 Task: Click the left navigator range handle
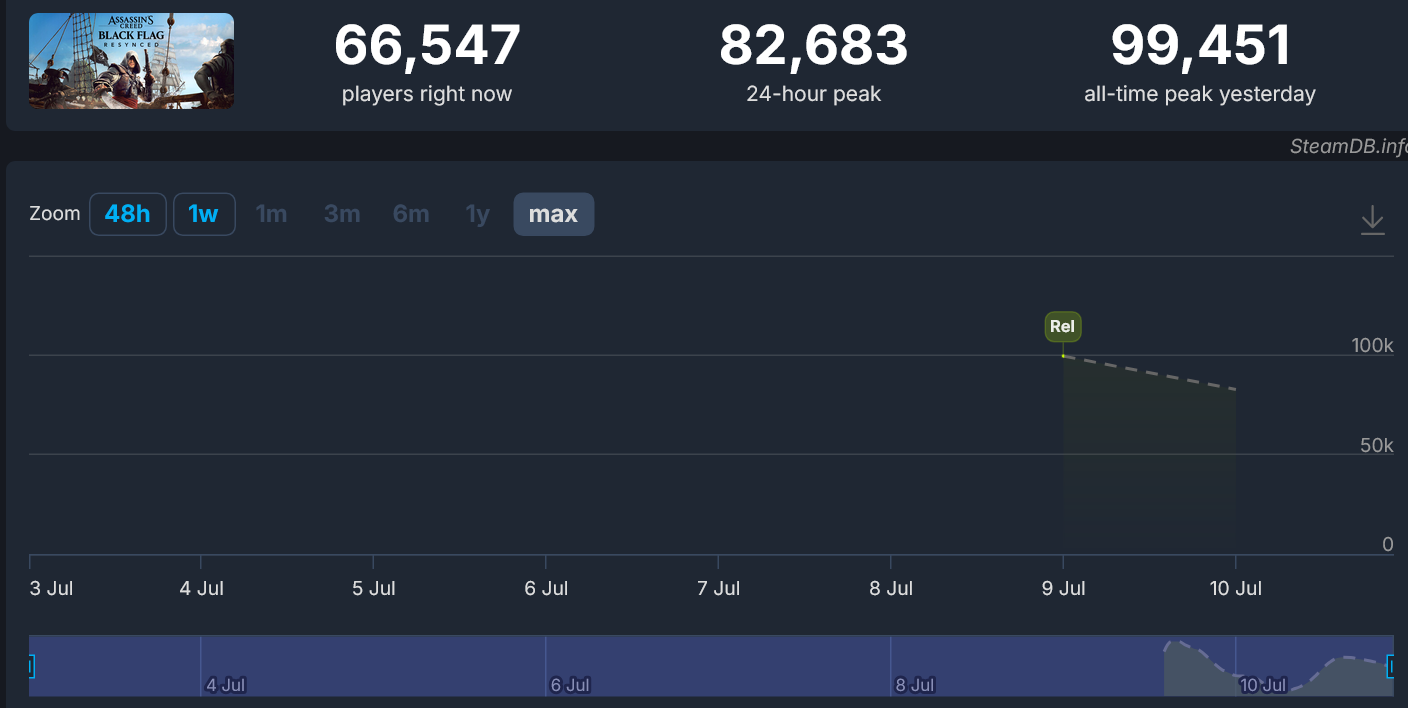click(x=30, y=666)
